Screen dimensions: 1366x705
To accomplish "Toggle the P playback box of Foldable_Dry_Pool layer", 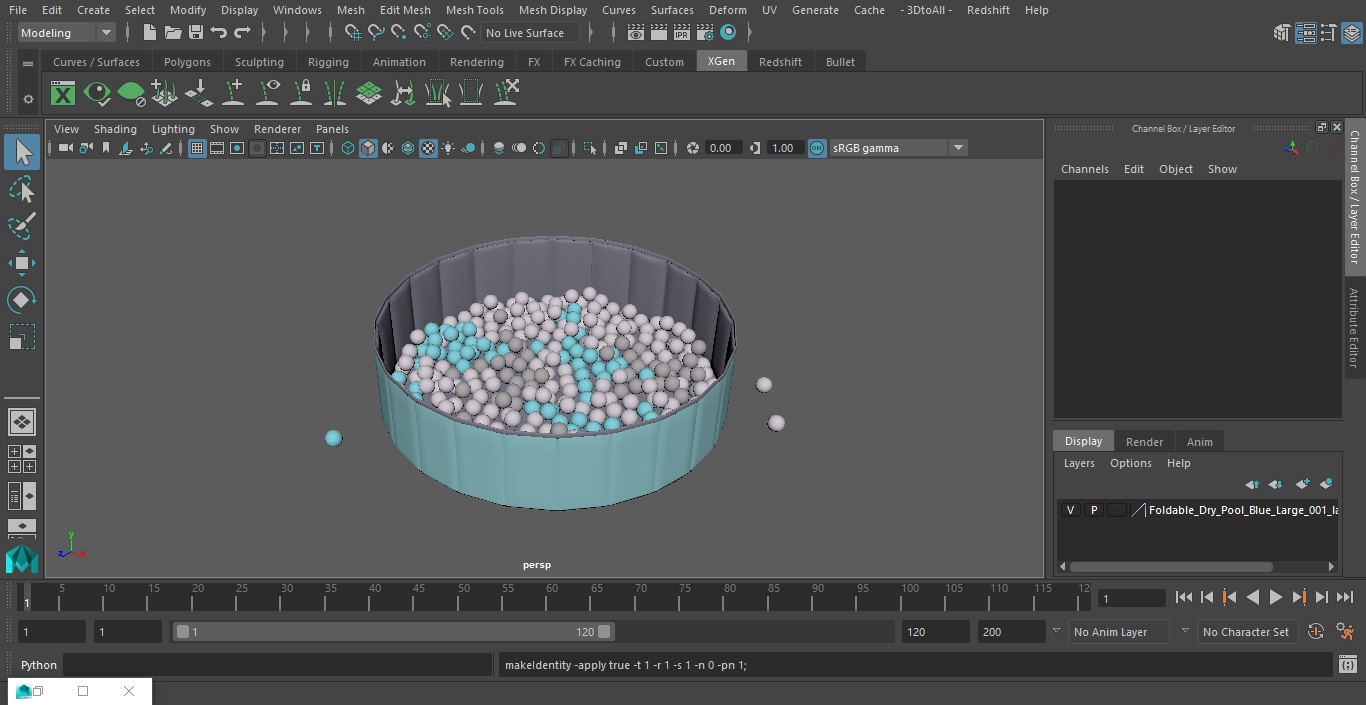I will pyautogui.click(x=1093, y=510).
